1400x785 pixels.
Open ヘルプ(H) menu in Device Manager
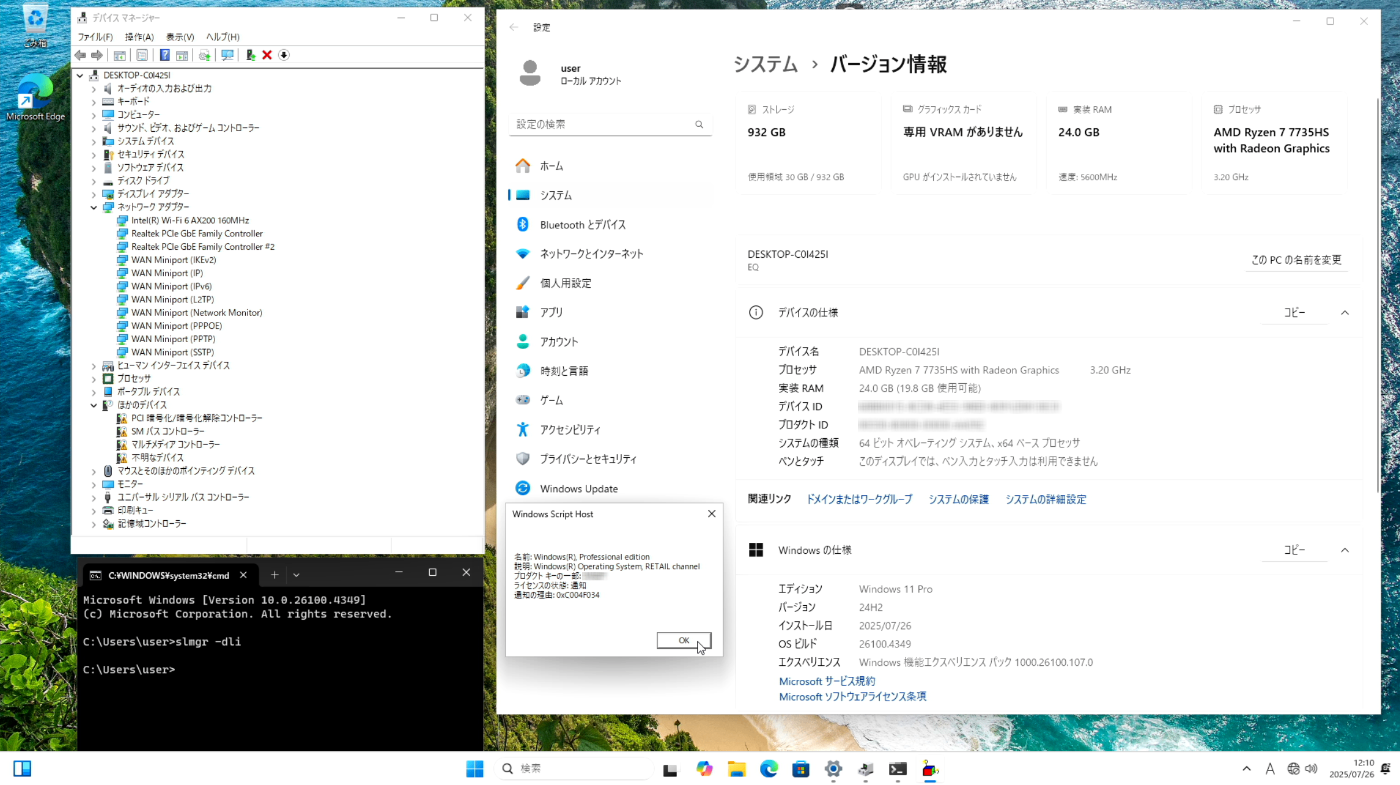pos(222,37)
